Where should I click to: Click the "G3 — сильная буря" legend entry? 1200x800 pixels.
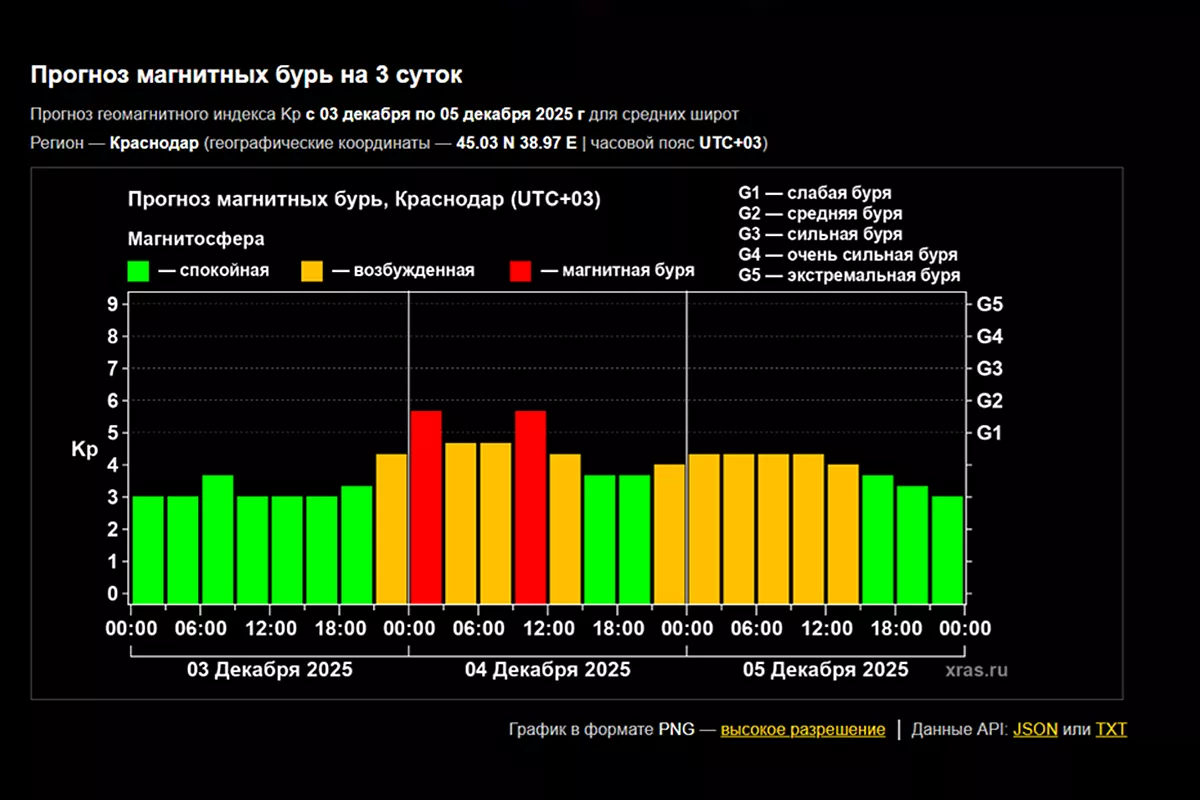click(x=820, y=234)
